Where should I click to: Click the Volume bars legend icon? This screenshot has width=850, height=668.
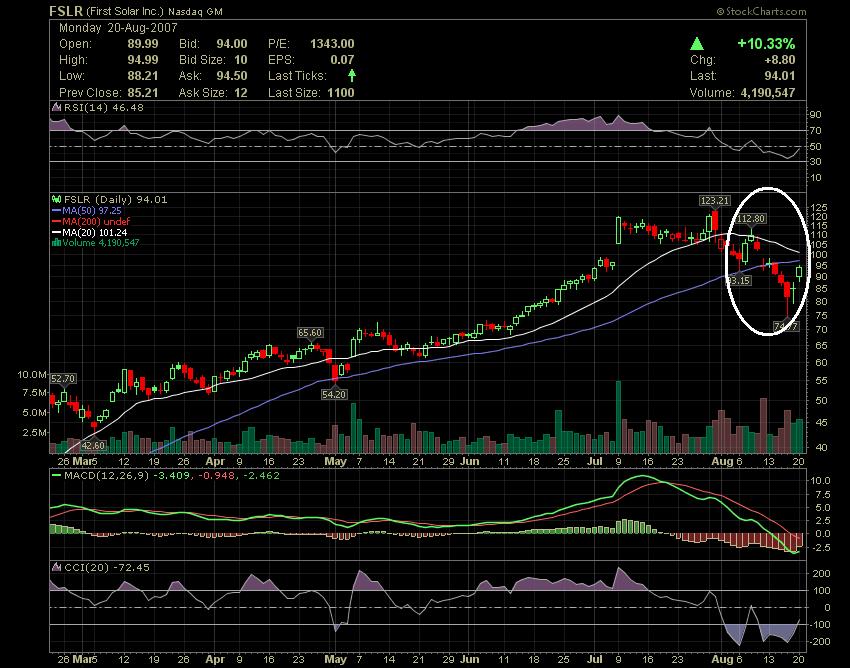point(56,243)
